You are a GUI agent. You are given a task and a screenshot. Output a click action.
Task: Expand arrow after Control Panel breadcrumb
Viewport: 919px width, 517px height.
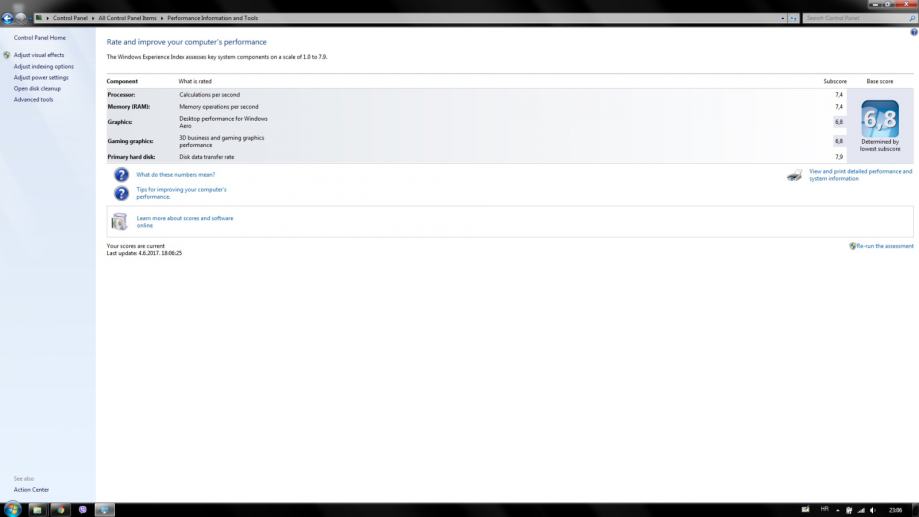93,18
